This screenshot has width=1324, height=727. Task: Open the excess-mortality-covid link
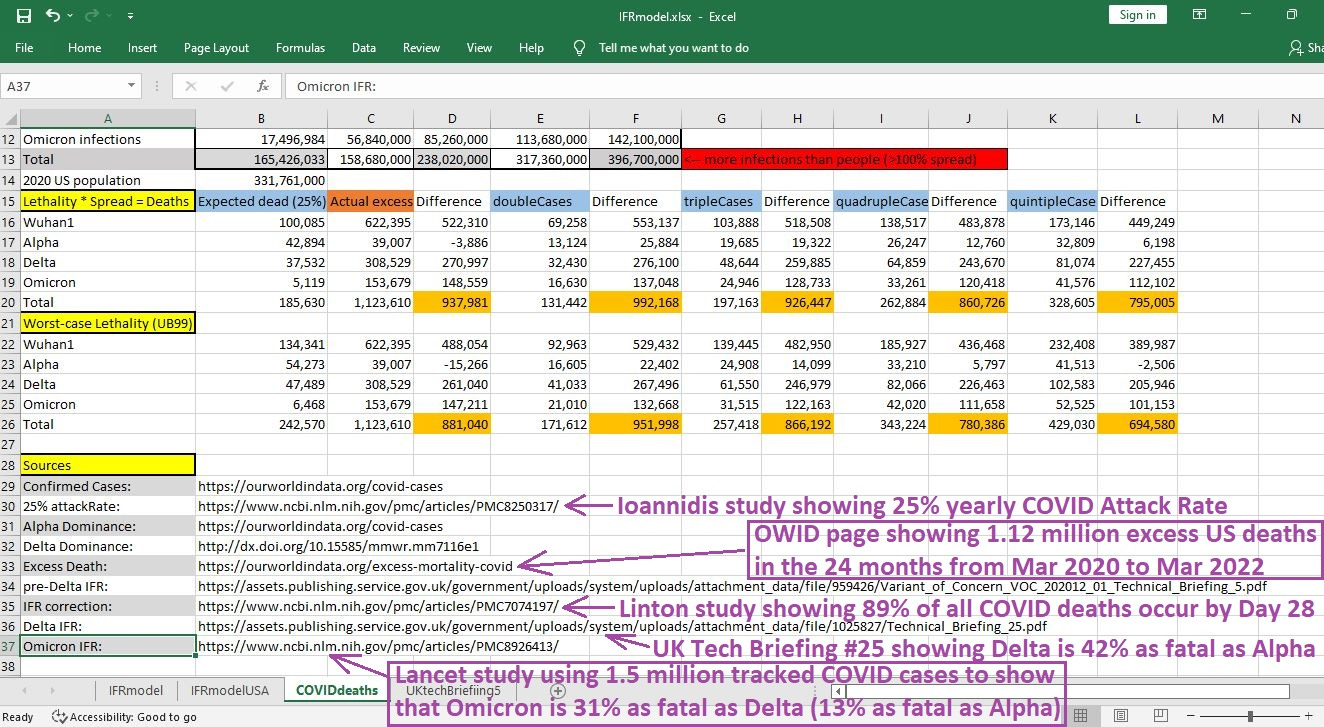(x=355, y=566)
